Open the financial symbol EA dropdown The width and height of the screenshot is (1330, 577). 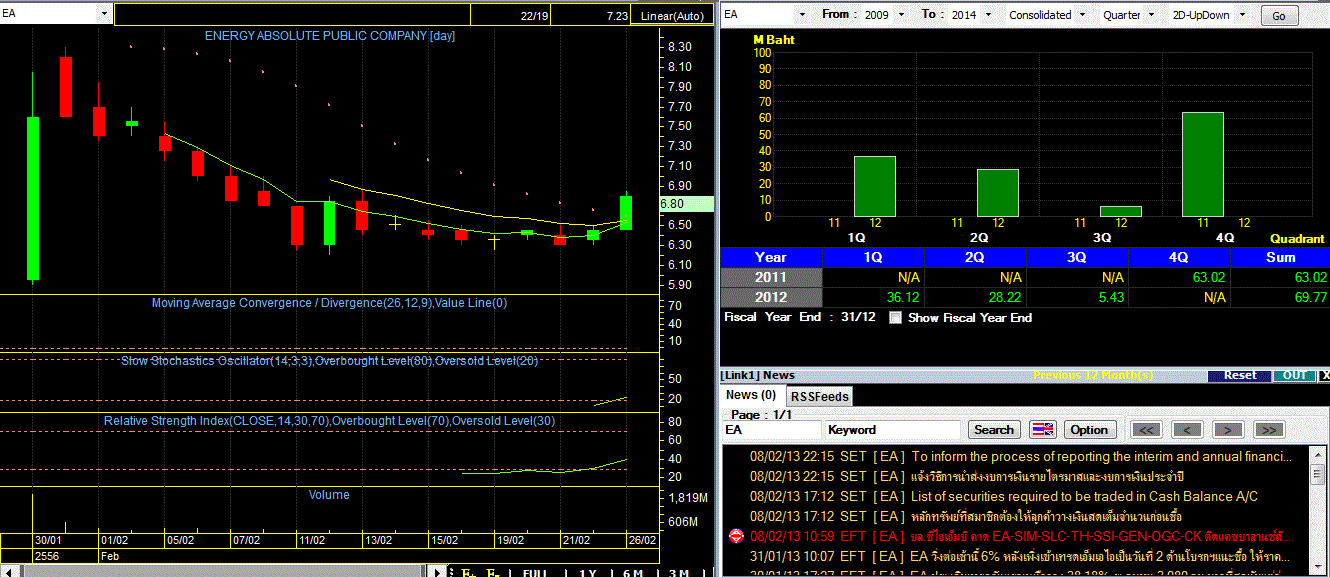801,15
